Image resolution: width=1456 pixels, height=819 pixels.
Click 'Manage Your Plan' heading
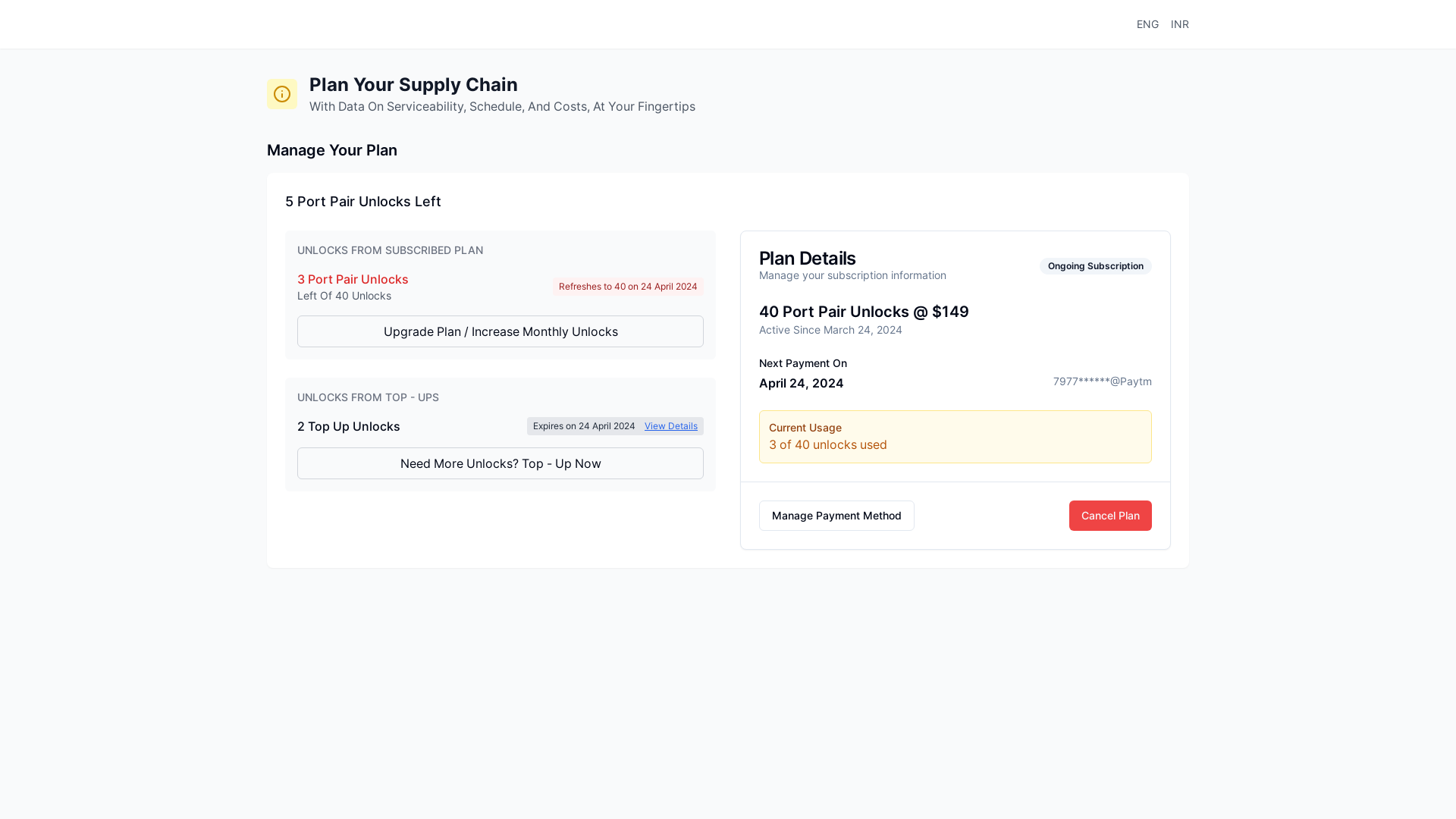pyautogui.click(x=332, y=150)
